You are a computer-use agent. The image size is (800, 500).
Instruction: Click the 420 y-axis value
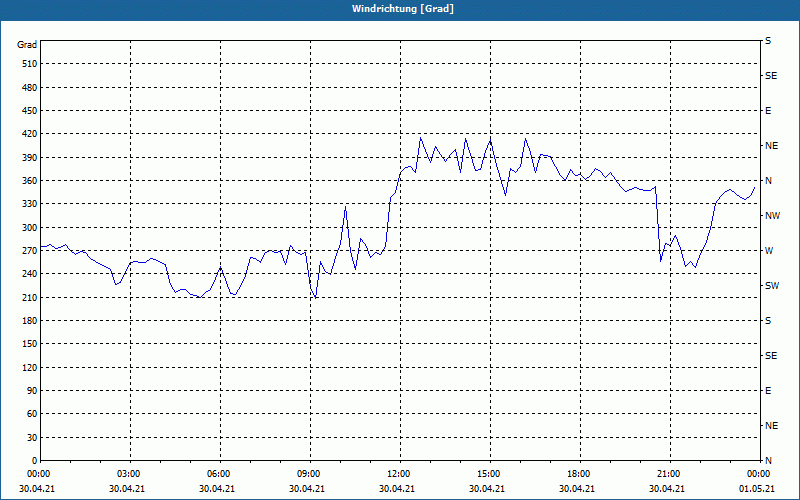tap(30, 134)
